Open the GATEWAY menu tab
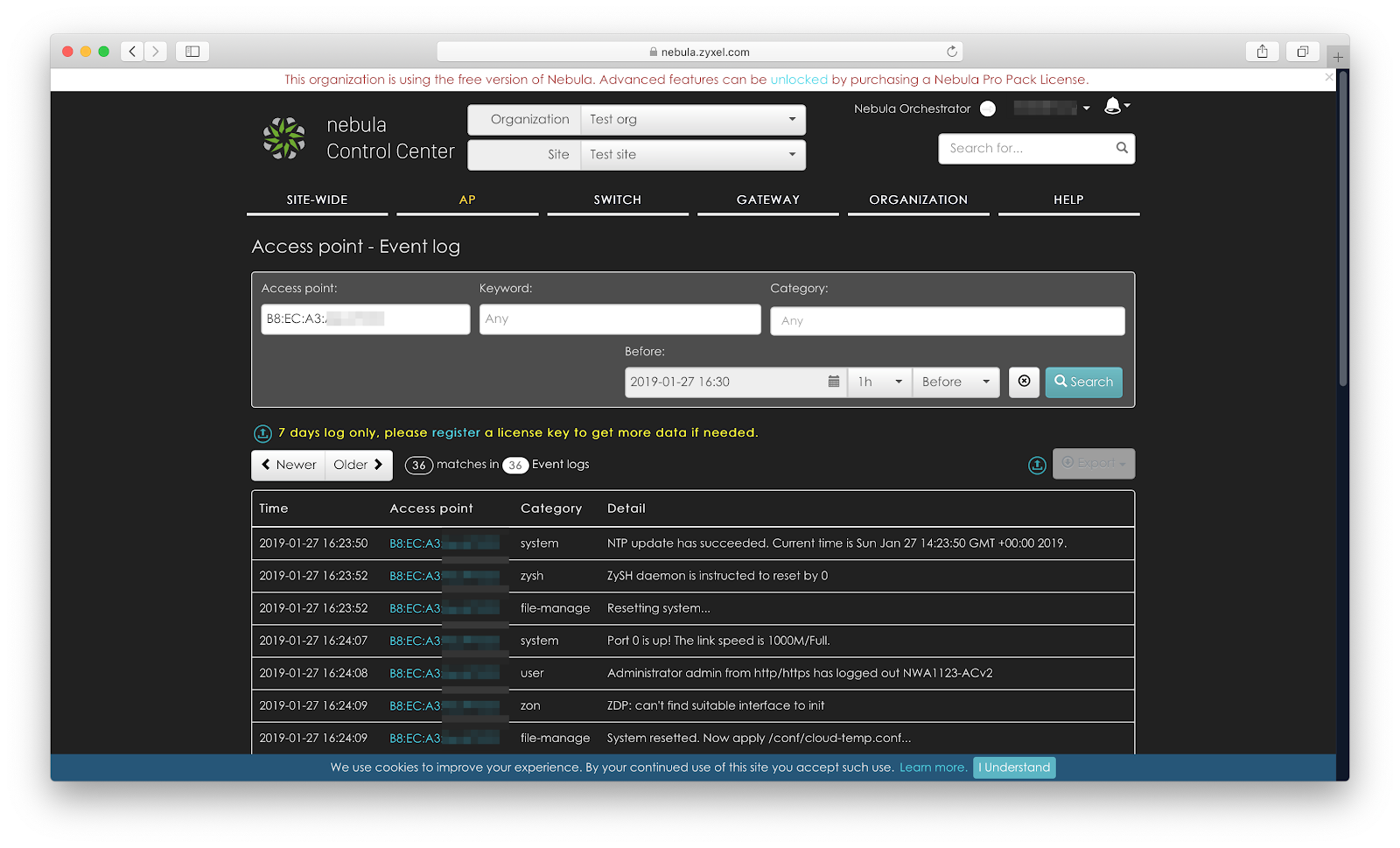The width and height of the screenshot is (1400, 848). pos(767,200)
